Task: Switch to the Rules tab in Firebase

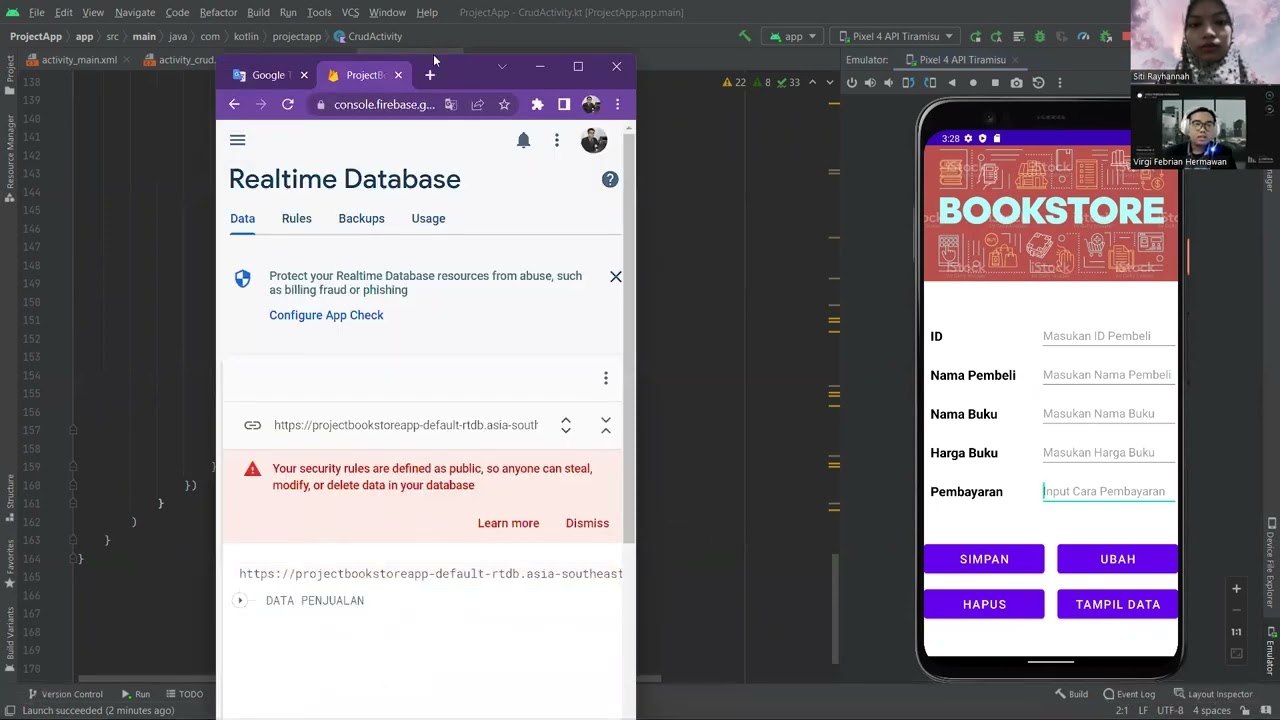Action: (x=297, y=218)
